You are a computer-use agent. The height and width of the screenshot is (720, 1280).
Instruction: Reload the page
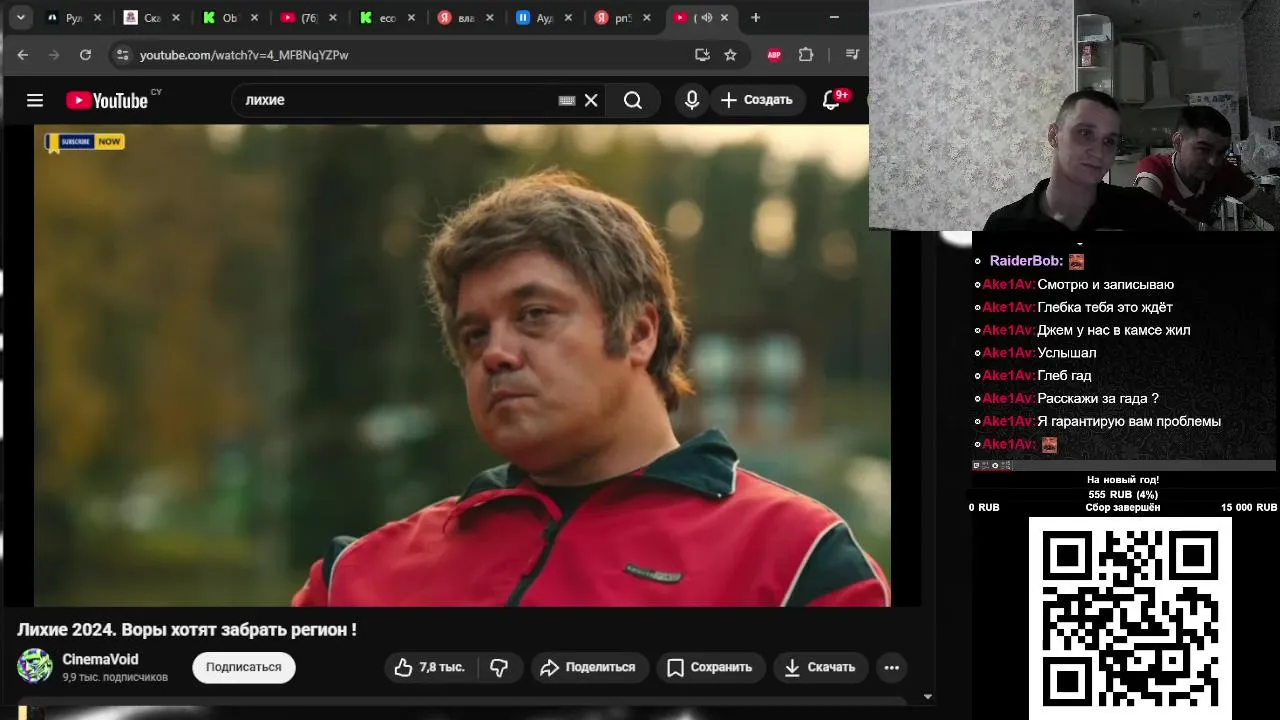(x=85, y=55)
